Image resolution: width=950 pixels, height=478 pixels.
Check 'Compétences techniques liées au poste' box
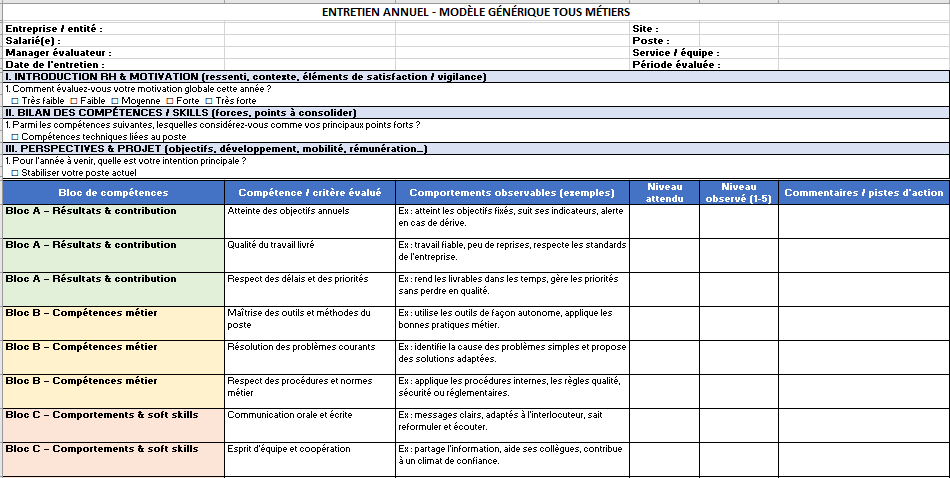click(x=15, y=137)
